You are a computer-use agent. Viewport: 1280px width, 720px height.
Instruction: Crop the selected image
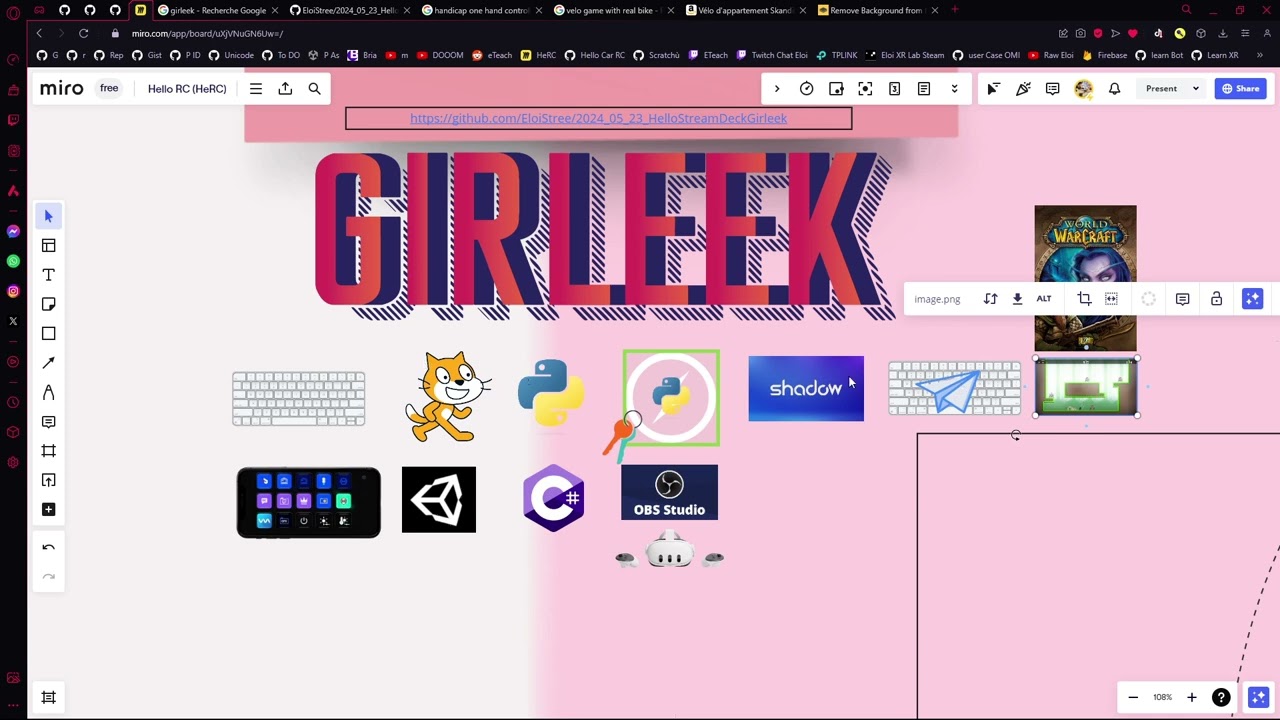(1084, 299)
